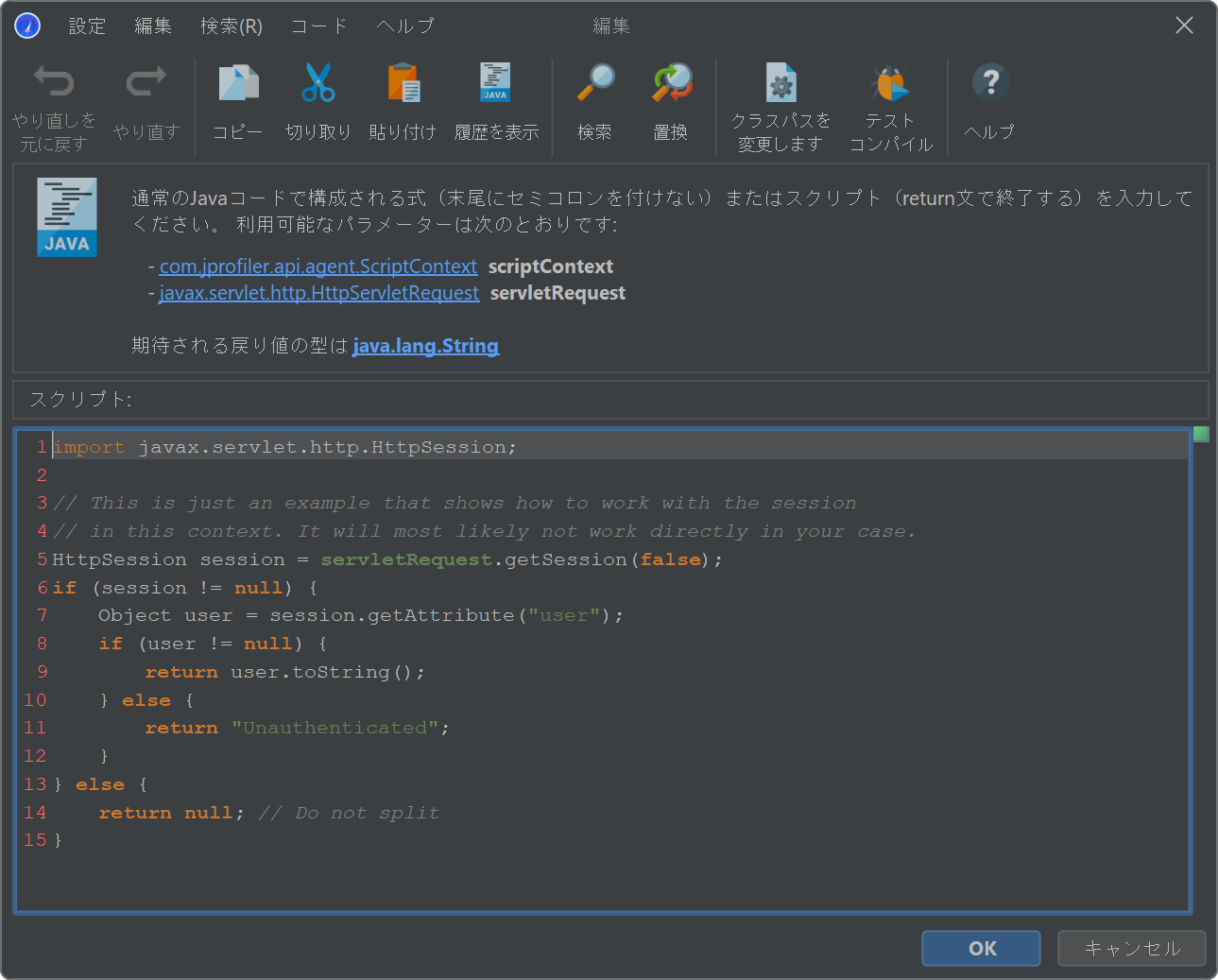Open replace with the 置換 icon
The image size is (1218, 980).
point(672,83)
